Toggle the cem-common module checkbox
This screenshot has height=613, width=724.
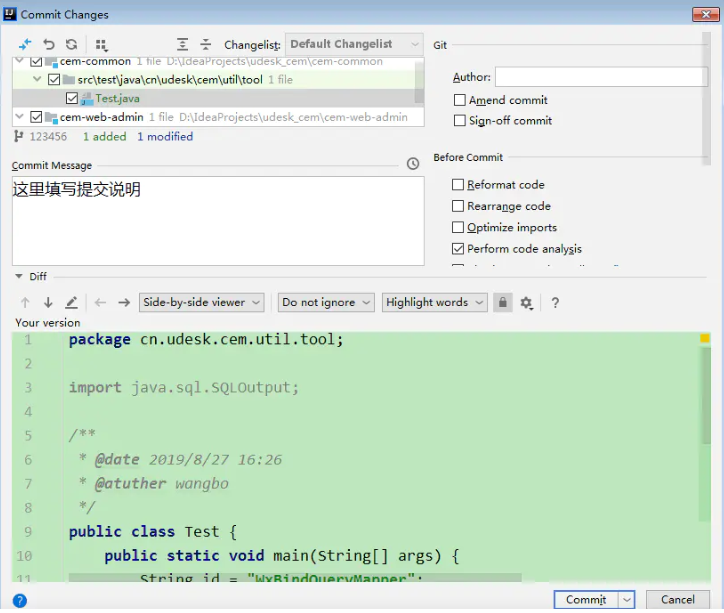click(x=36, y=61)
